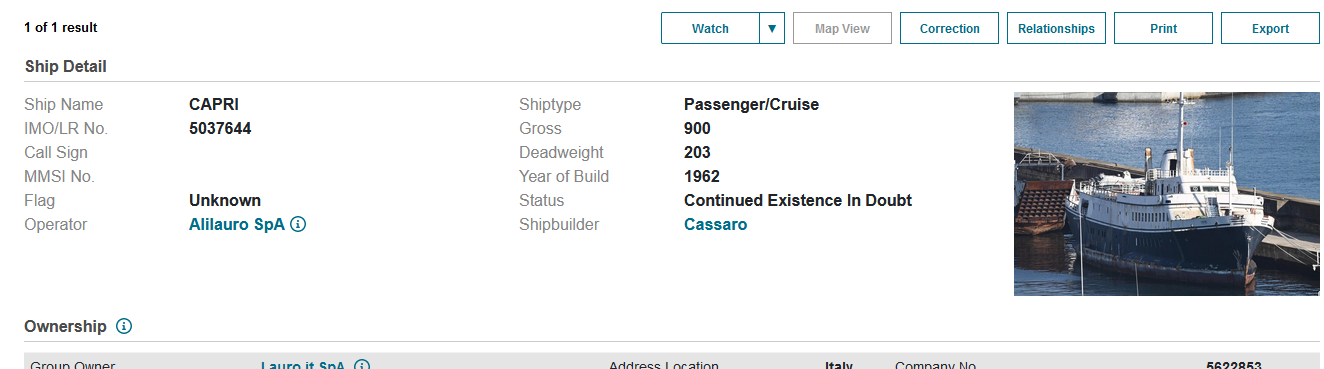The height and width of the screenshot is (369, 1324).
Task: Open the Alilauro SpA operator link
Action: click(237, 225)
